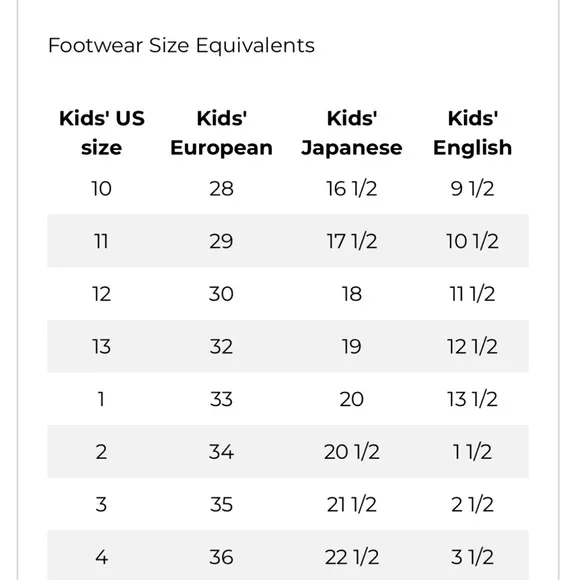Click English size 3 1/2 cell
The image size is (580, 580).
(472, 557)
